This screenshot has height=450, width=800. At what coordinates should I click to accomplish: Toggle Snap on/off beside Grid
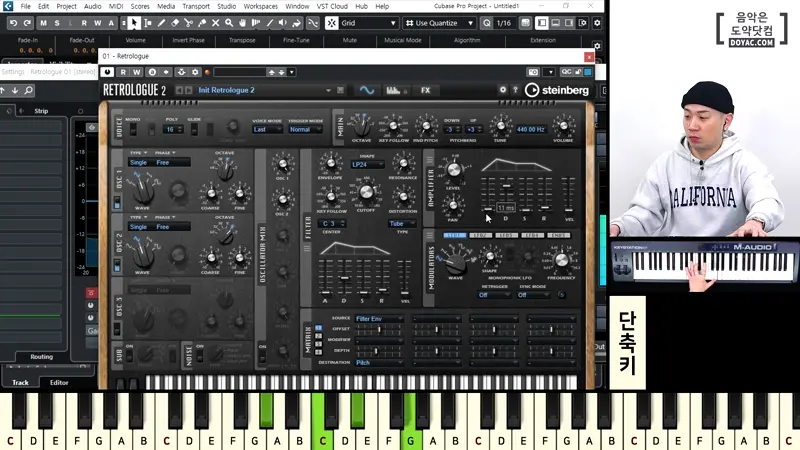click(x=332, y=23)
